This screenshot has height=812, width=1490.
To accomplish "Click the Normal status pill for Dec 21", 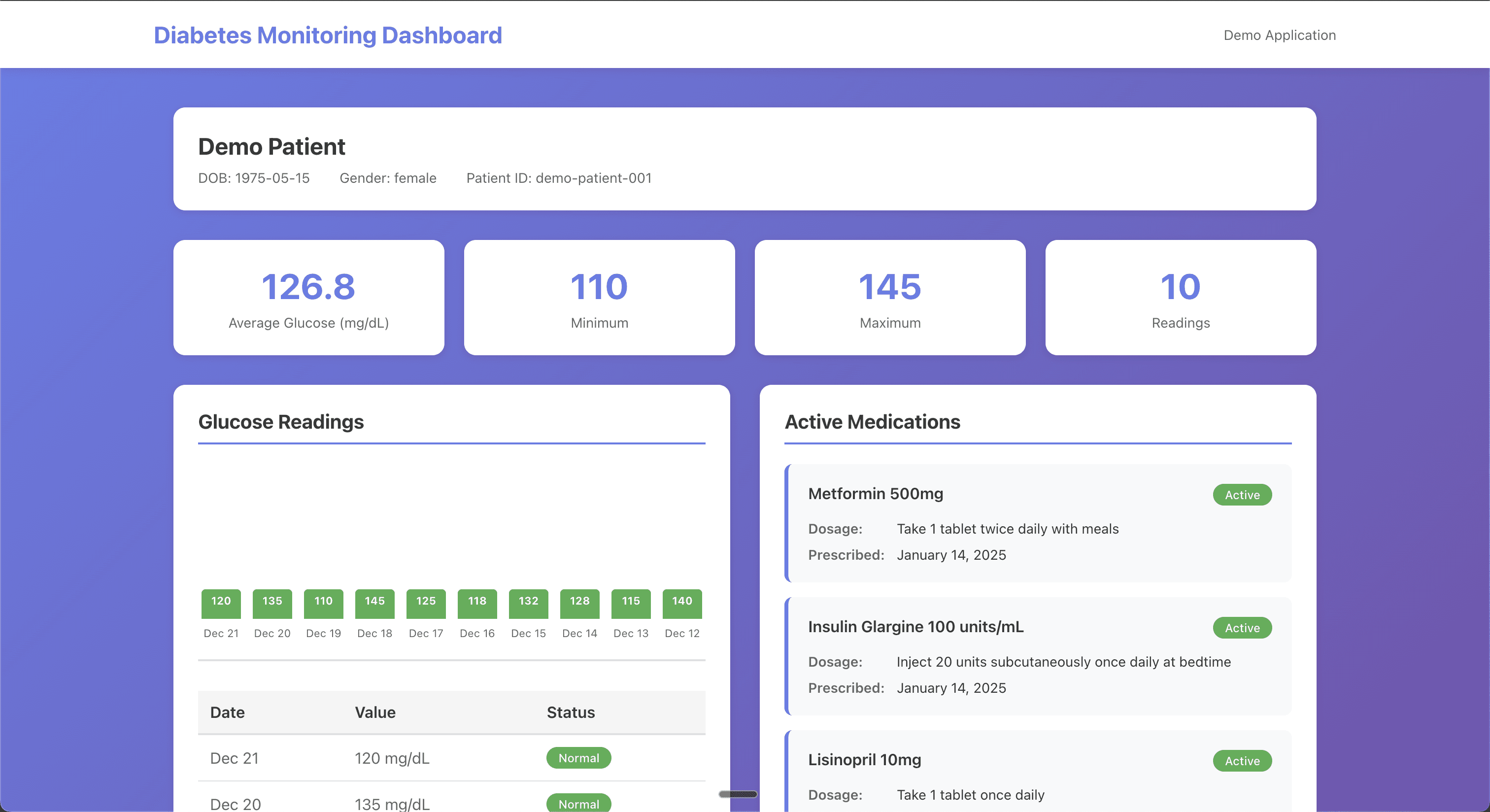I will 578,758.
